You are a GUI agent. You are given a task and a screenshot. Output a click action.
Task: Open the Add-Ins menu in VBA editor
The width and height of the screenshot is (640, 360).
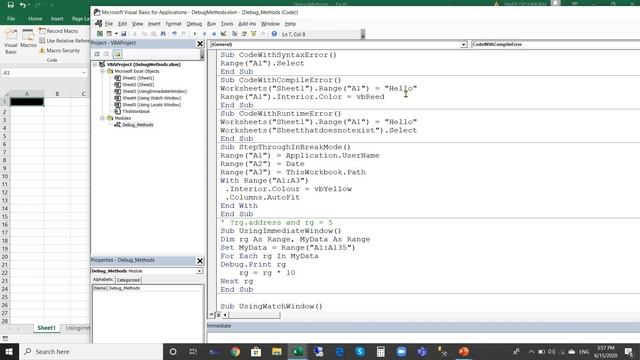click(247, 24)
